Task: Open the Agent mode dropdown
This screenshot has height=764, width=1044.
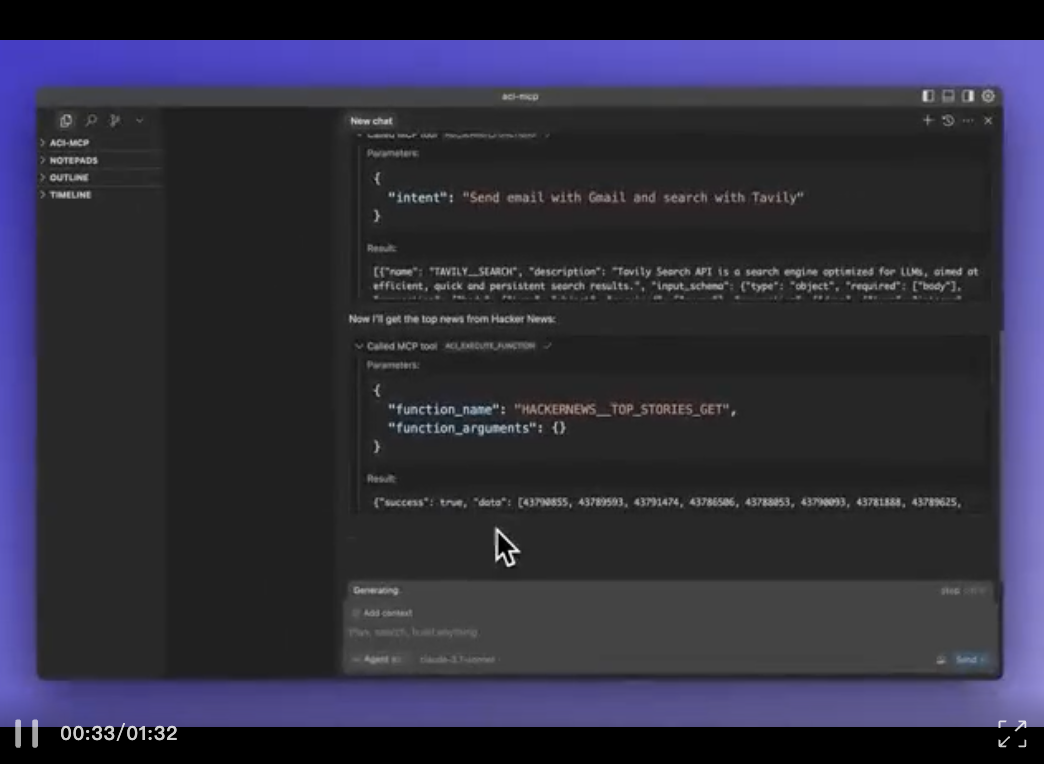Action: (x=377, y=659)
